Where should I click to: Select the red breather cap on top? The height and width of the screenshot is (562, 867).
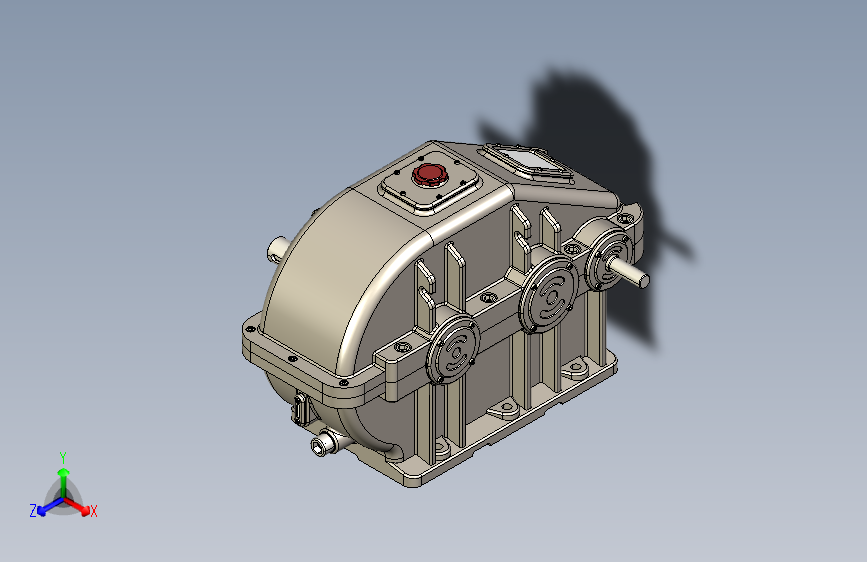(430, 174)
